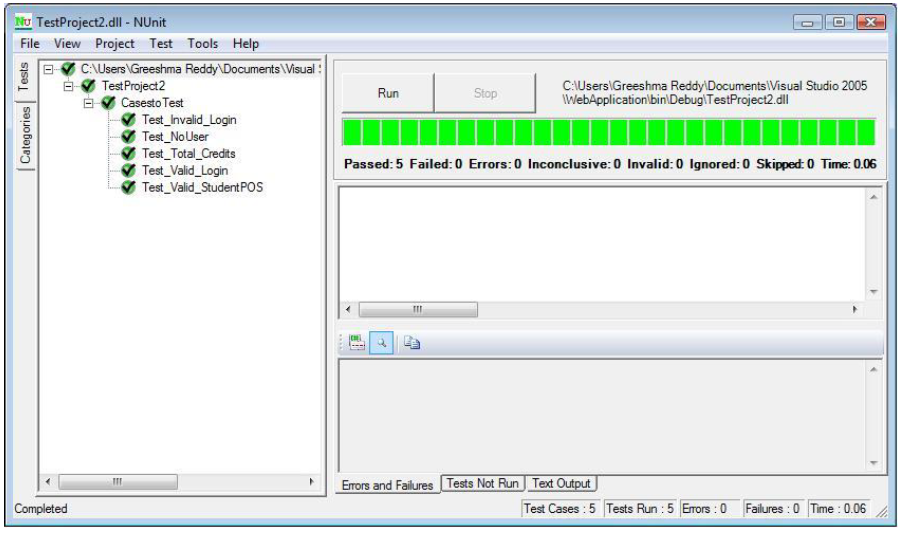The image size is (900, 535).
Task: Click the Run button
Action: coord(388,93)
